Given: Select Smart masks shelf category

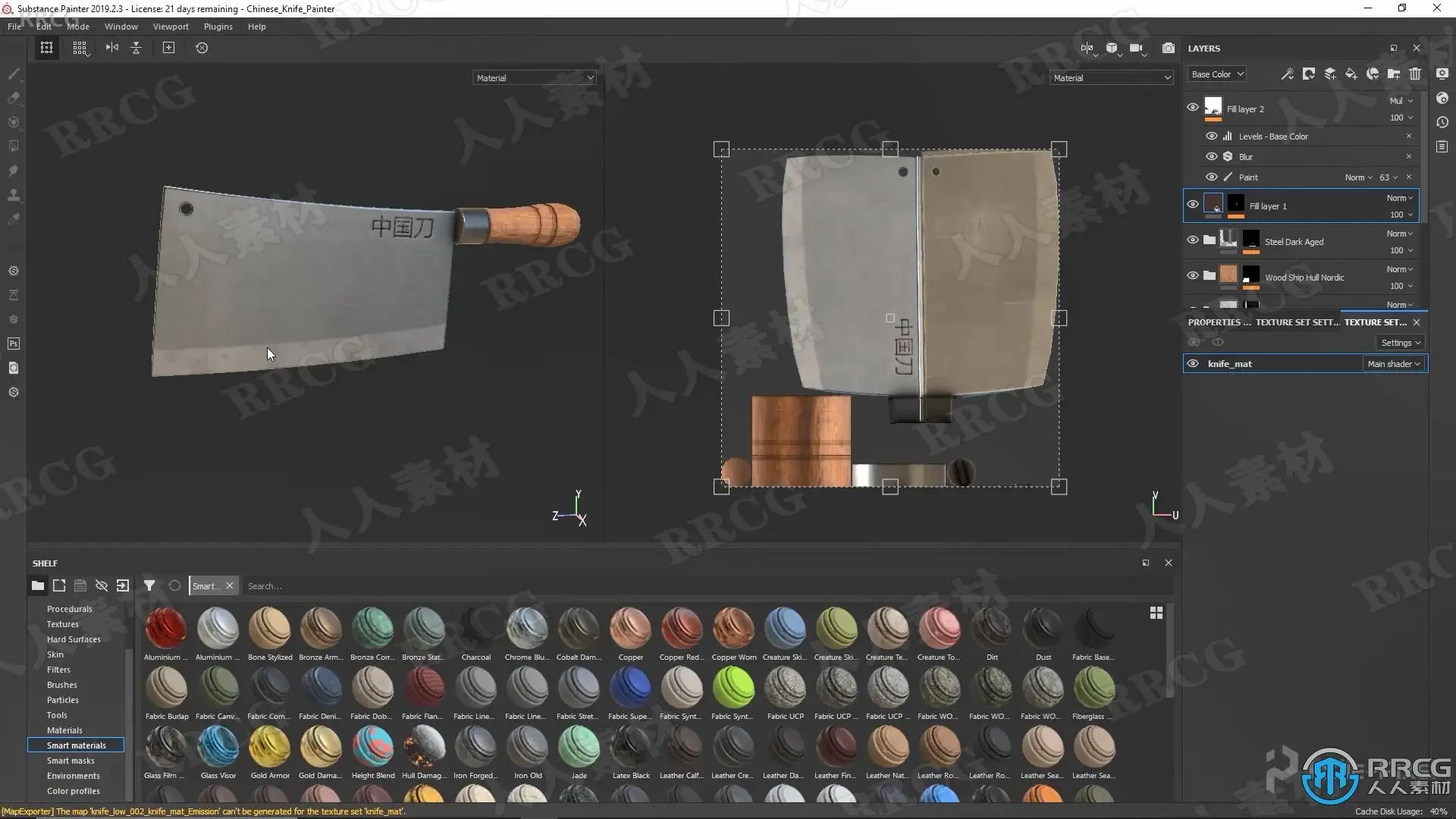Looking at the screenshot, I should 71,761.
